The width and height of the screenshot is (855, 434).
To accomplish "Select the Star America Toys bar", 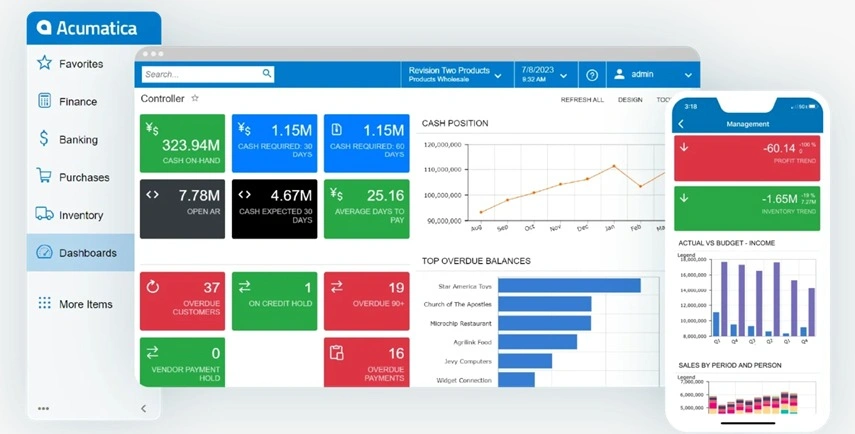I will (569, 286).
